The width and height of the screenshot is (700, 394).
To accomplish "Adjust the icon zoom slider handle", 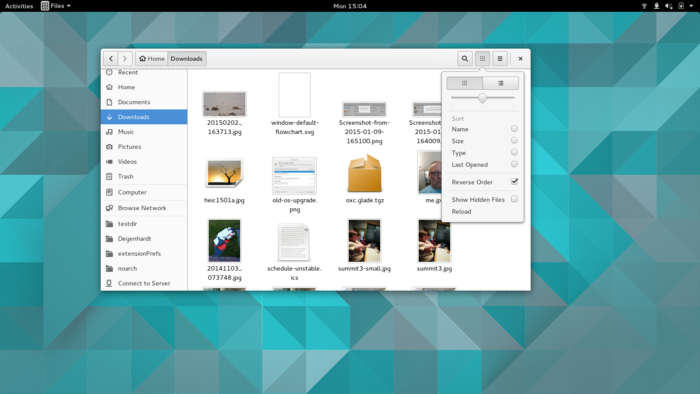I will 482,98.
